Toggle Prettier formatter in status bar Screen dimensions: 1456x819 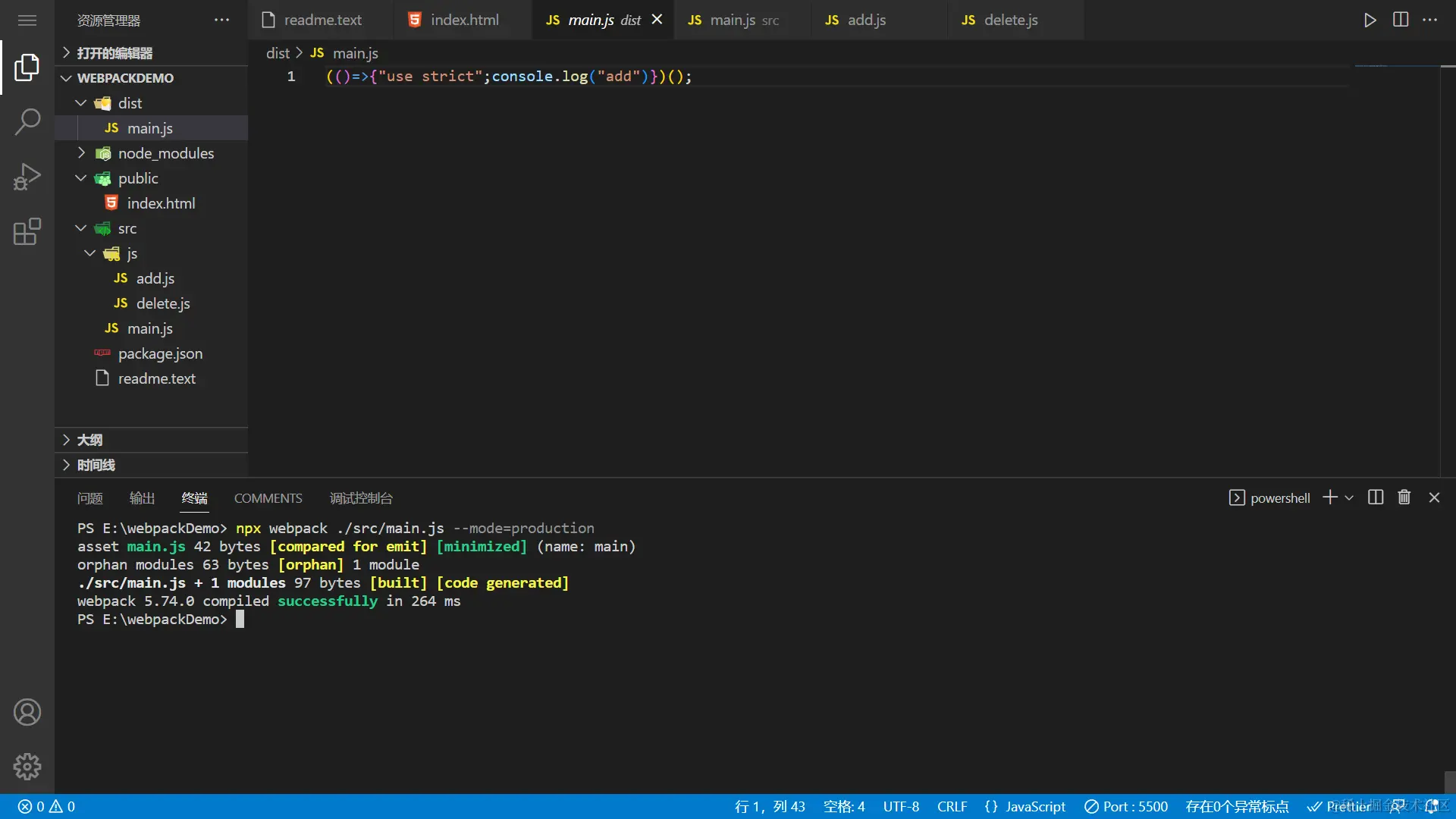(1340, 807)
